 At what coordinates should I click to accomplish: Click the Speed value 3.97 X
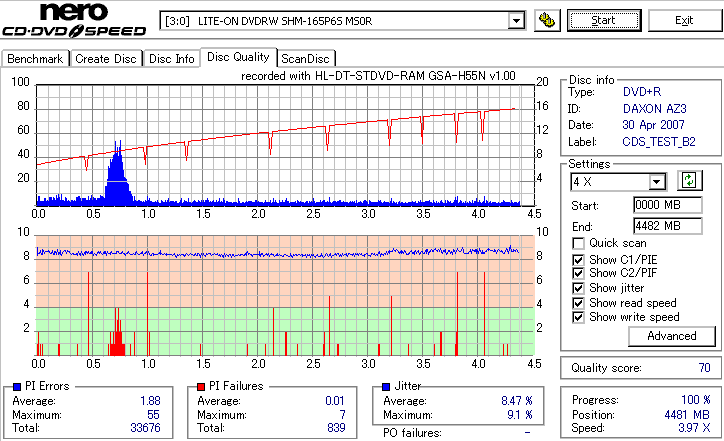pyautogui.click(x=694, y=428)
